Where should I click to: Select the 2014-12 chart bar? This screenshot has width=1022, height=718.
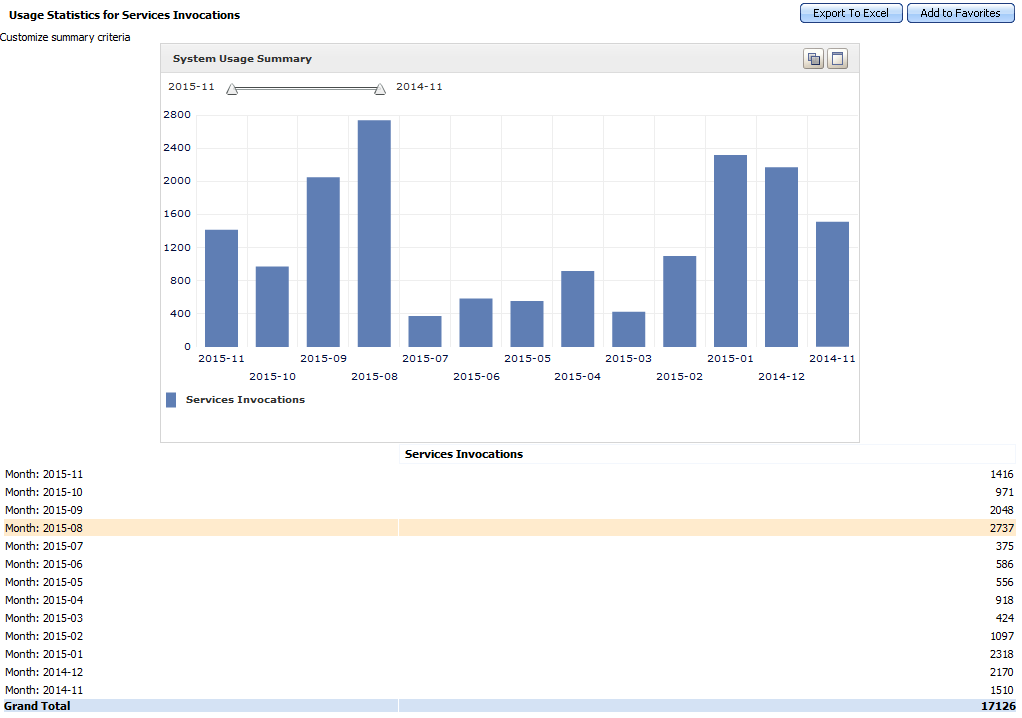click(x=781, y=257)
